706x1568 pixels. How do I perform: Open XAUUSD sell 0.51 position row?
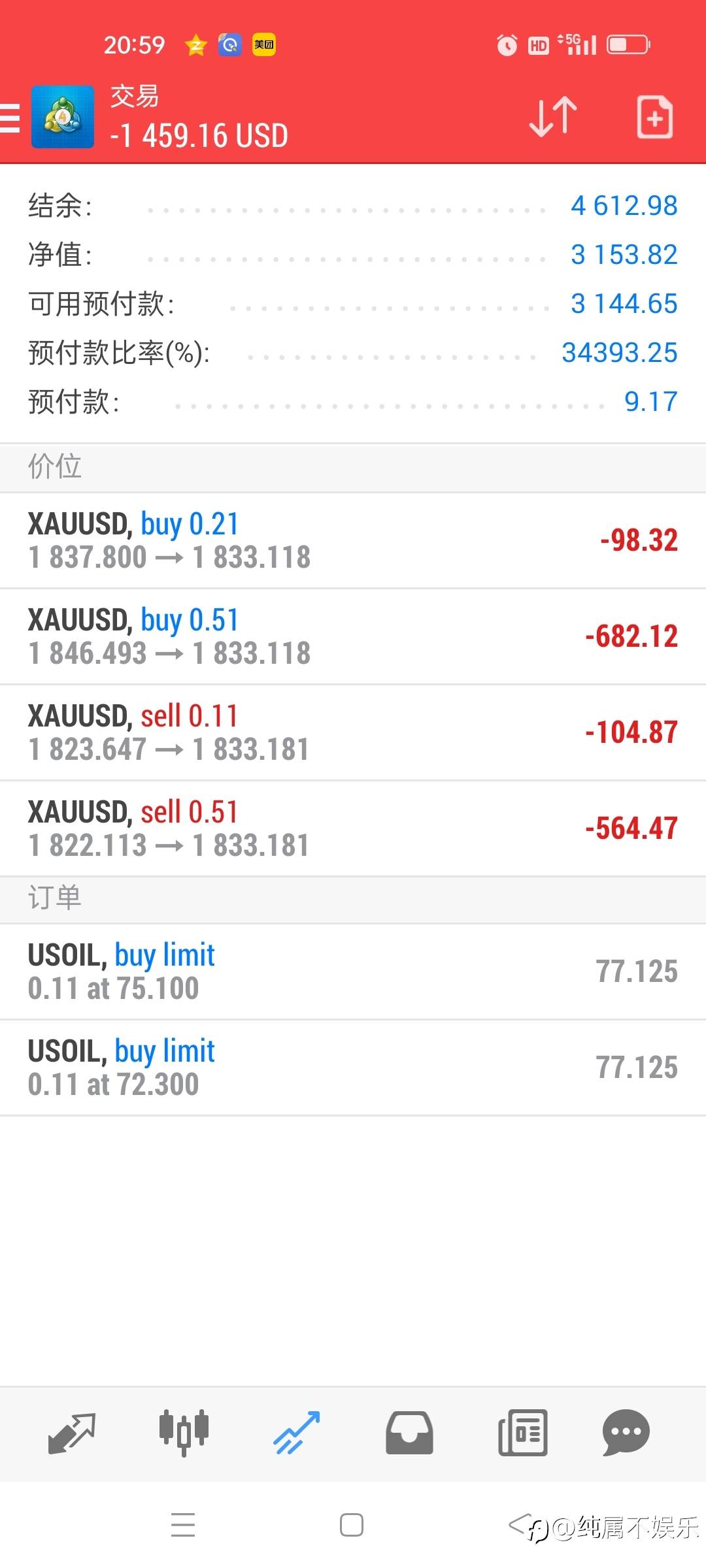coord(353,828)
